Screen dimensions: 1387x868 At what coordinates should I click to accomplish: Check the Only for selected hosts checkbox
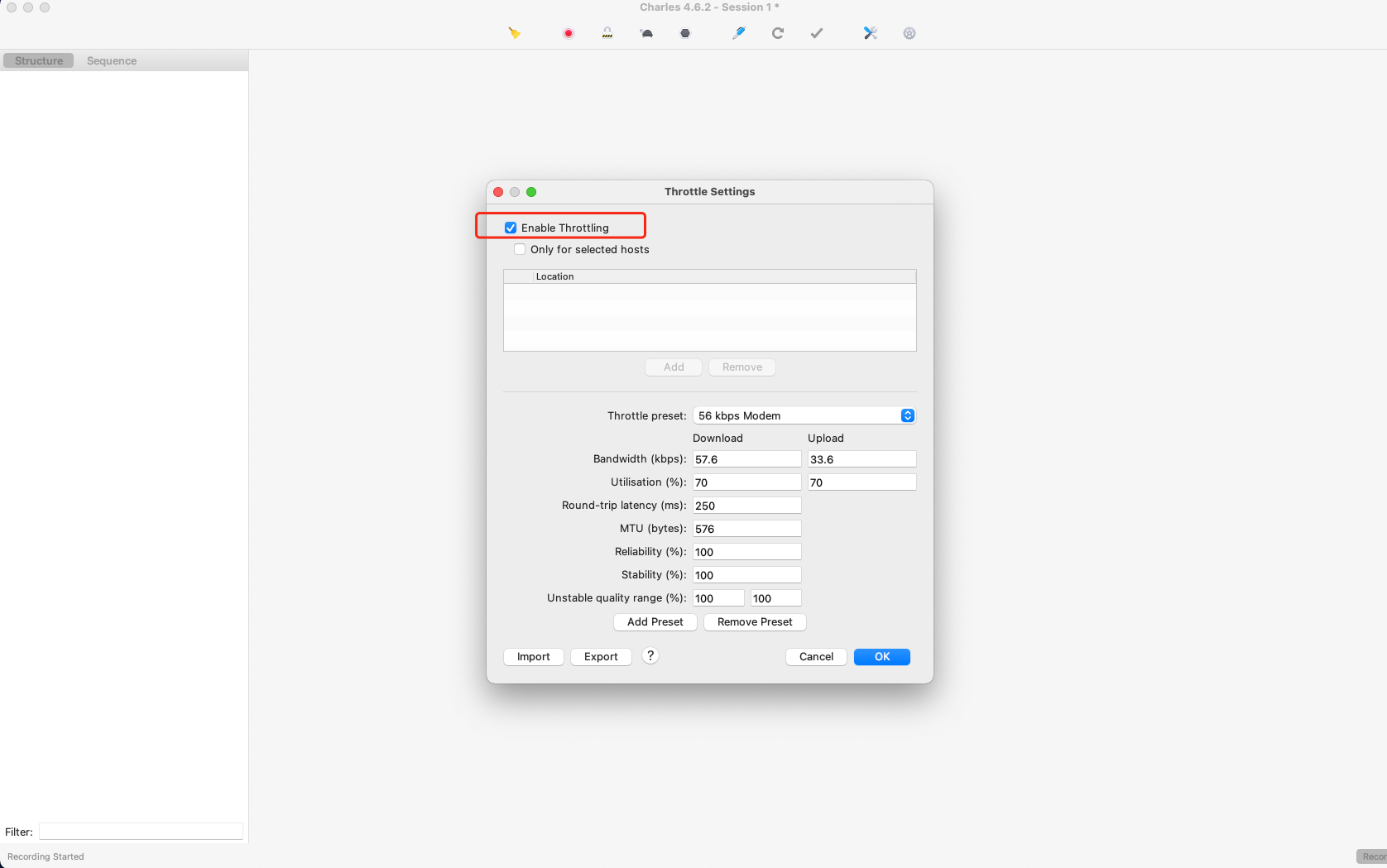tap(520, 249)
